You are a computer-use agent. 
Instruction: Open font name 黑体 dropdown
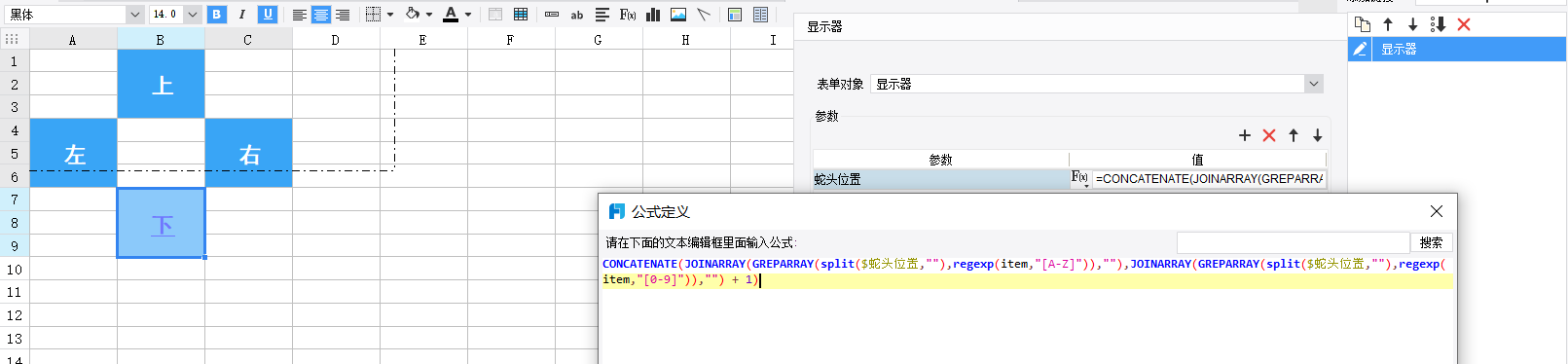135,15
